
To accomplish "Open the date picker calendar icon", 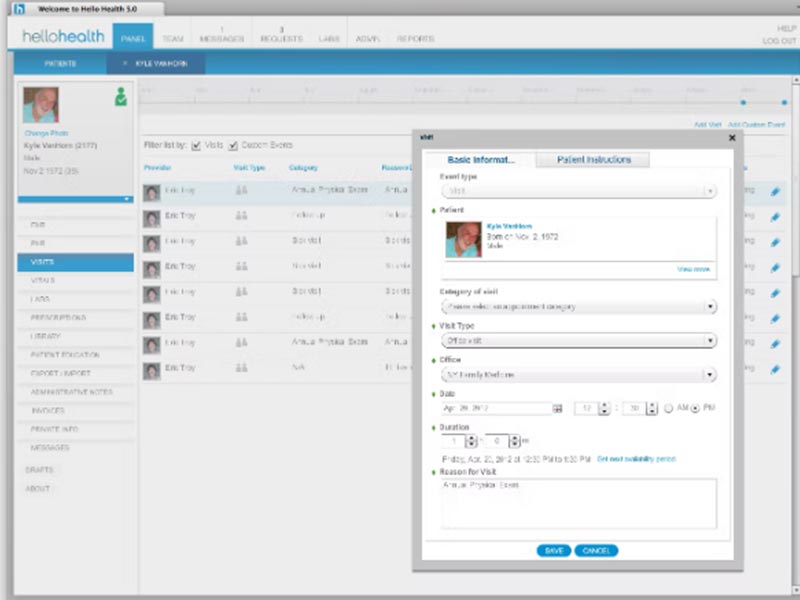I will (x=557, y=408).
